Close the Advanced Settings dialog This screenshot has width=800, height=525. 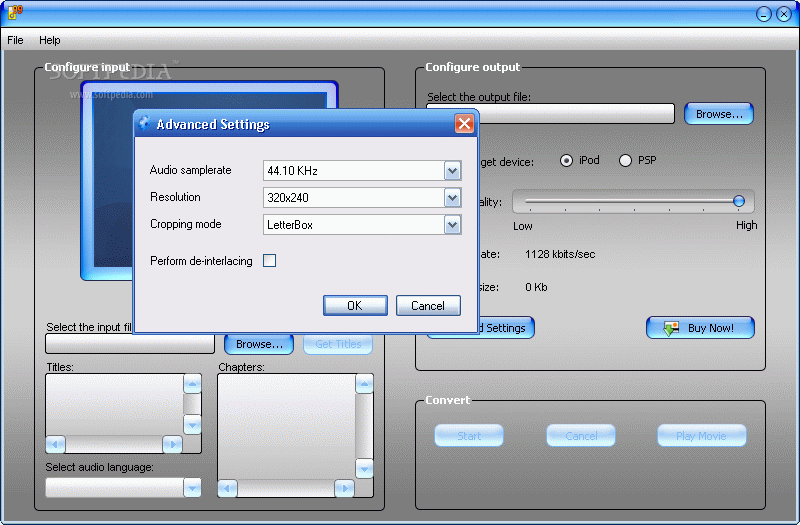coord(464,123)
